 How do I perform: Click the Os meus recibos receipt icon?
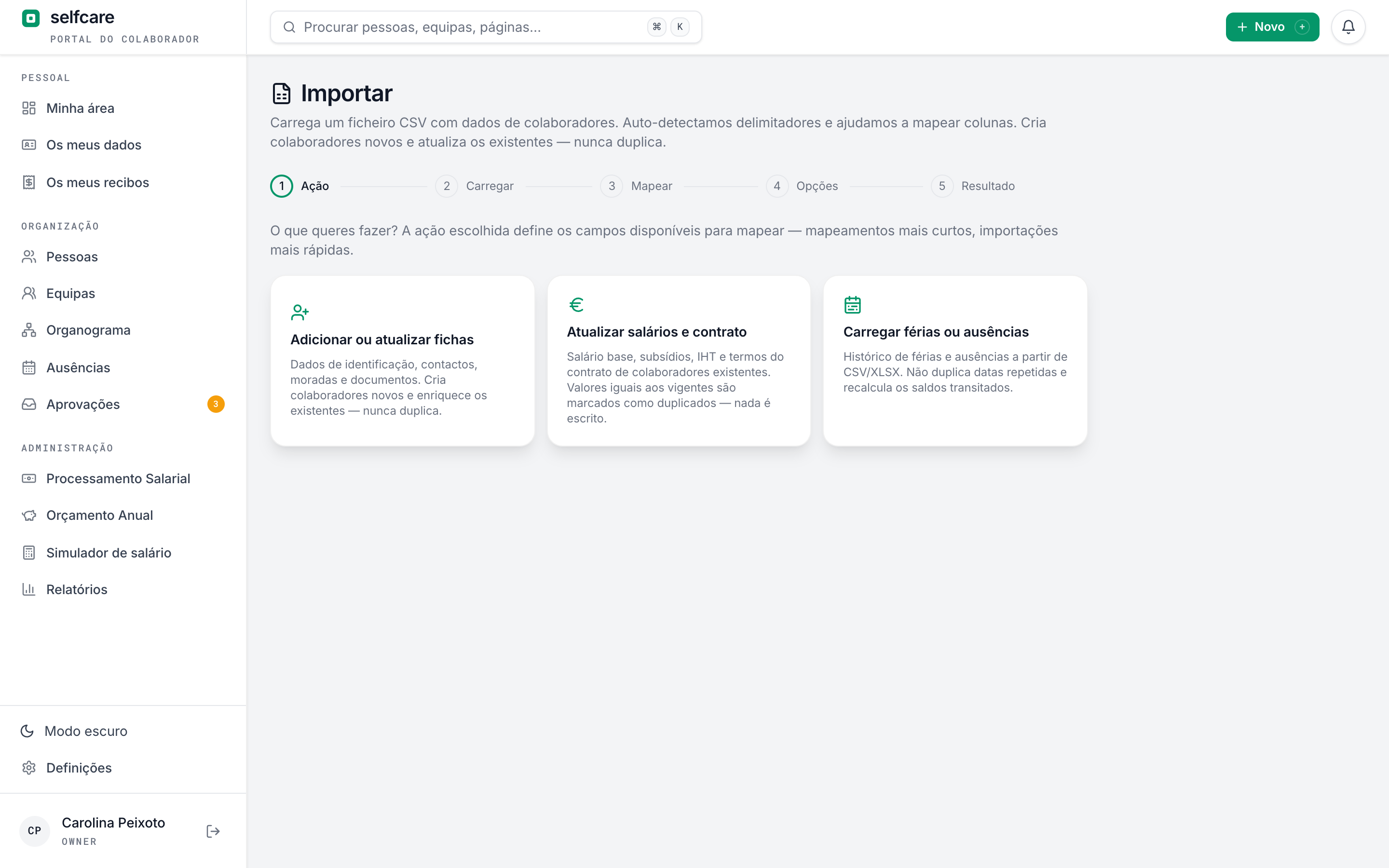[x=29, y=182]
